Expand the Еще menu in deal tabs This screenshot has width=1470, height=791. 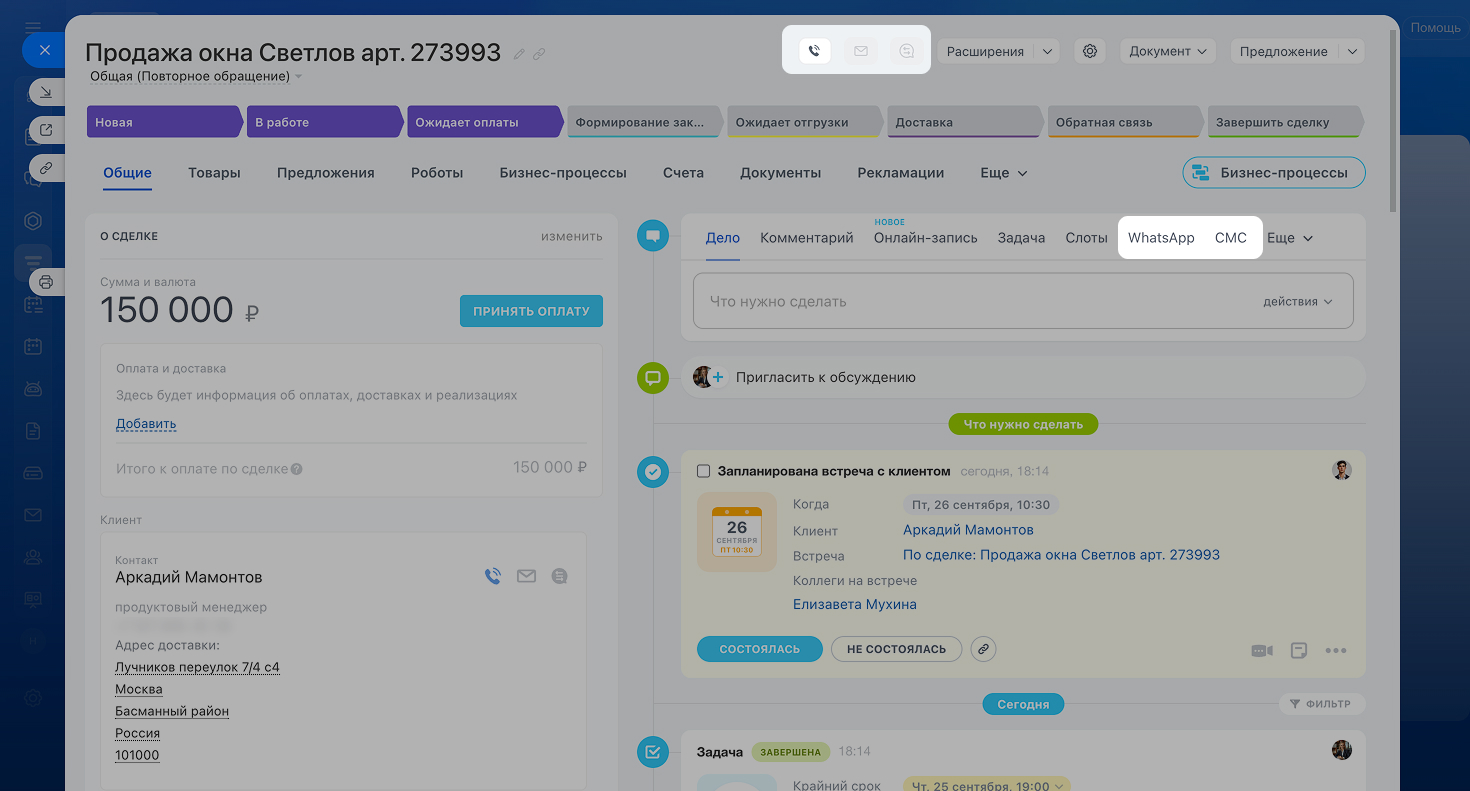1004,173
